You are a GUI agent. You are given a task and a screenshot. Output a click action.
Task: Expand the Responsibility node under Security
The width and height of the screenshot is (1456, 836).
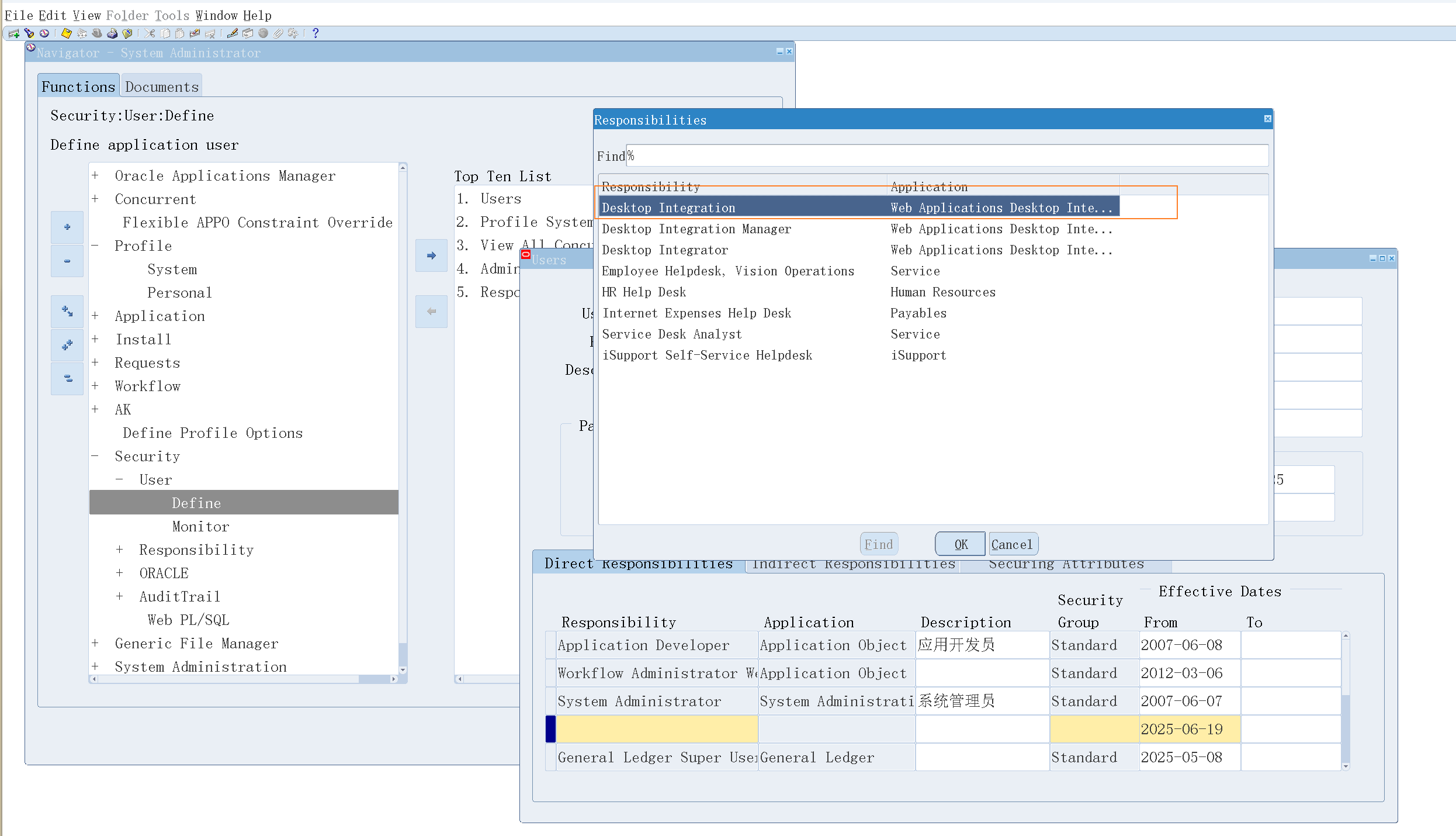[119, 550]
